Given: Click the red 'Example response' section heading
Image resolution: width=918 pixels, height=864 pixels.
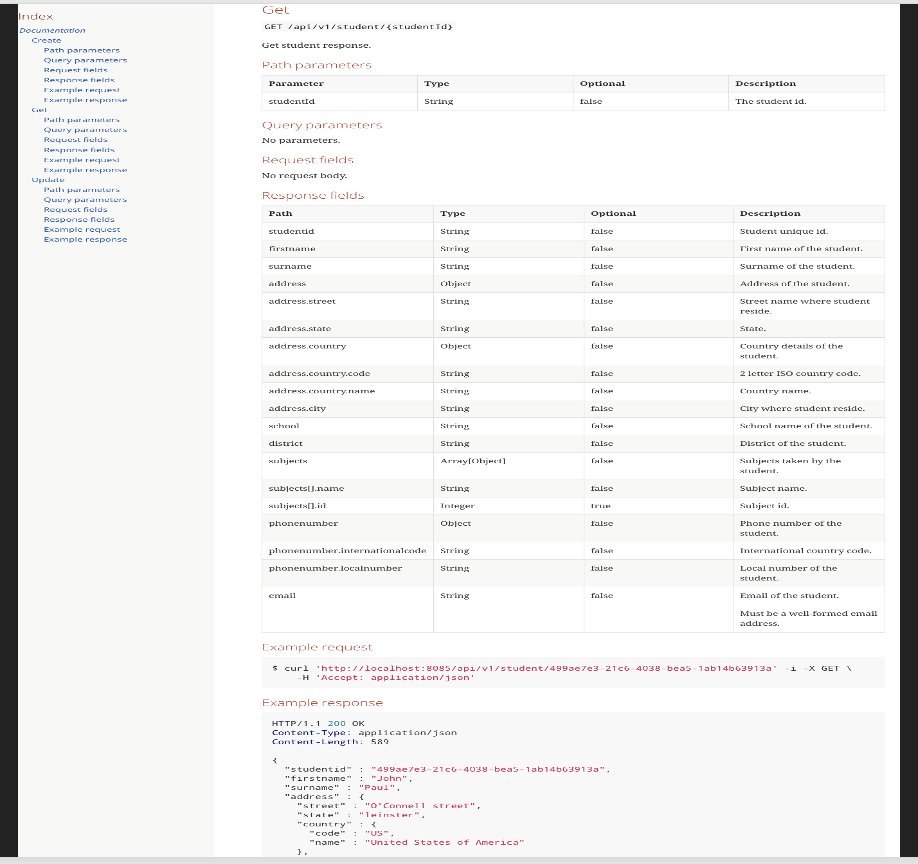Looking at the screenshot, I should tap(322, 703).
